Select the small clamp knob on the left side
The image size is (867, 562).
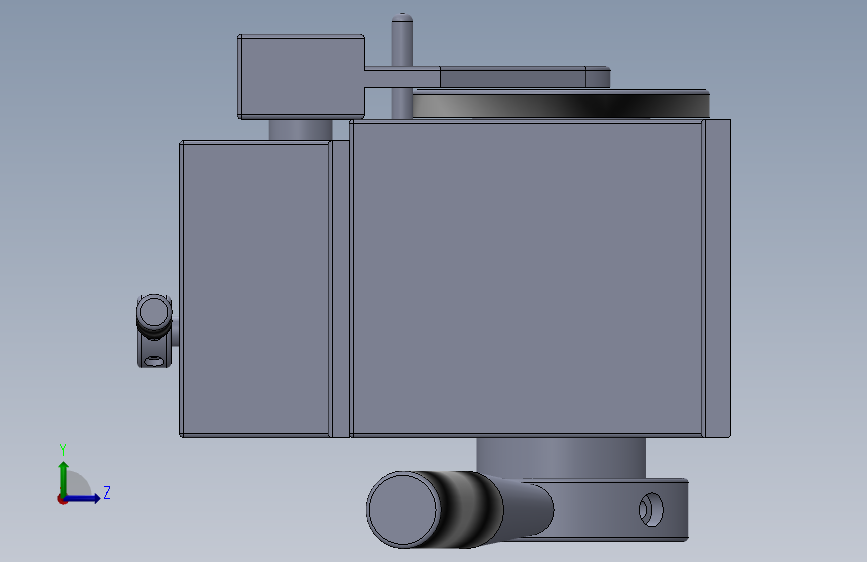click(154, 311)
